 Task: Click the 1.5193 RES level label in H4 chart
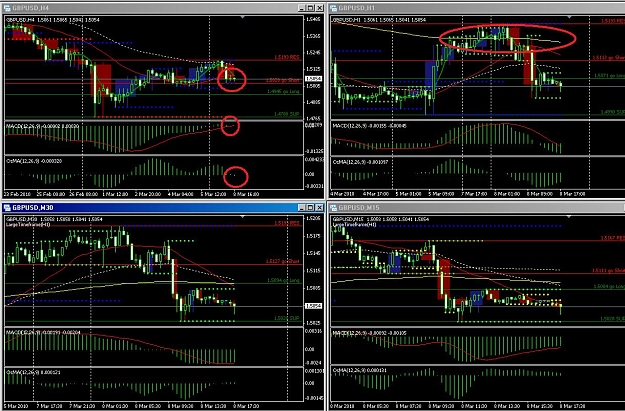pyautogui.click(x=287, y=57)
